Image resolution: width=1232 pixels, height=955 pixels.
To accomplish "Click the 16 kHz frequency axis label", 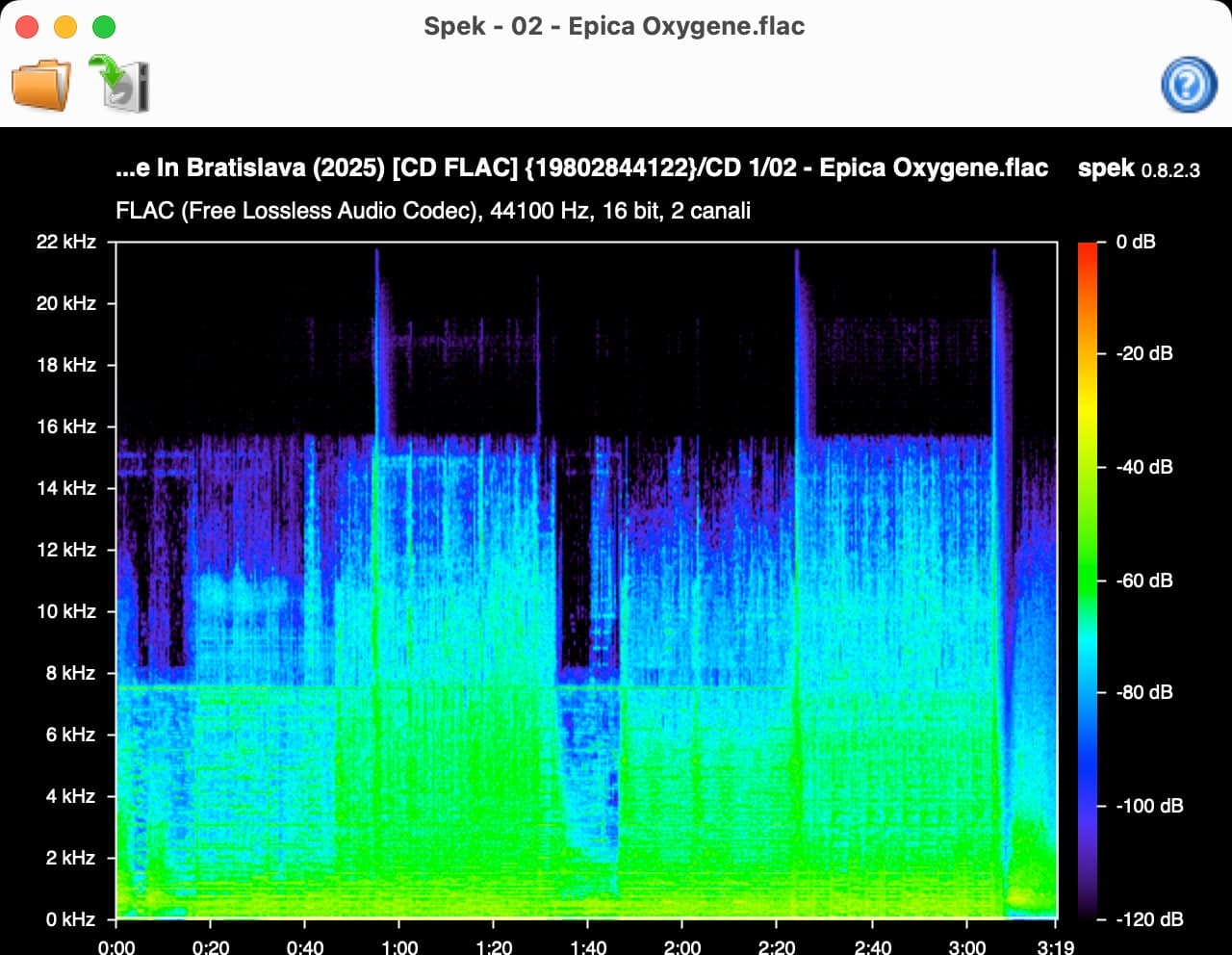I will pos(65,426).
